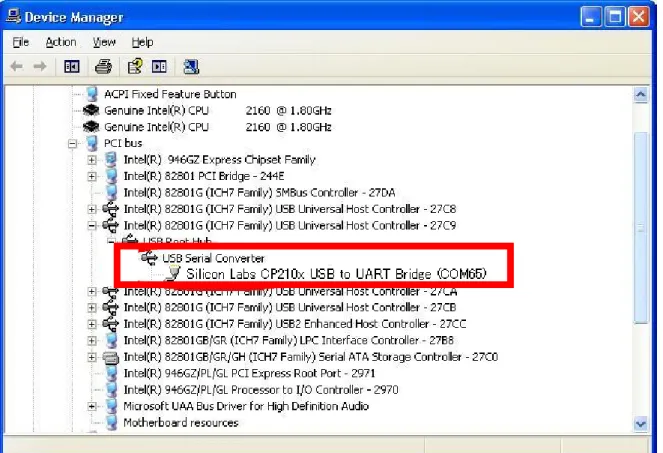Expand Microsoft UAA Bus Driver node
This screenshot has height=453, width=663.
92,406
